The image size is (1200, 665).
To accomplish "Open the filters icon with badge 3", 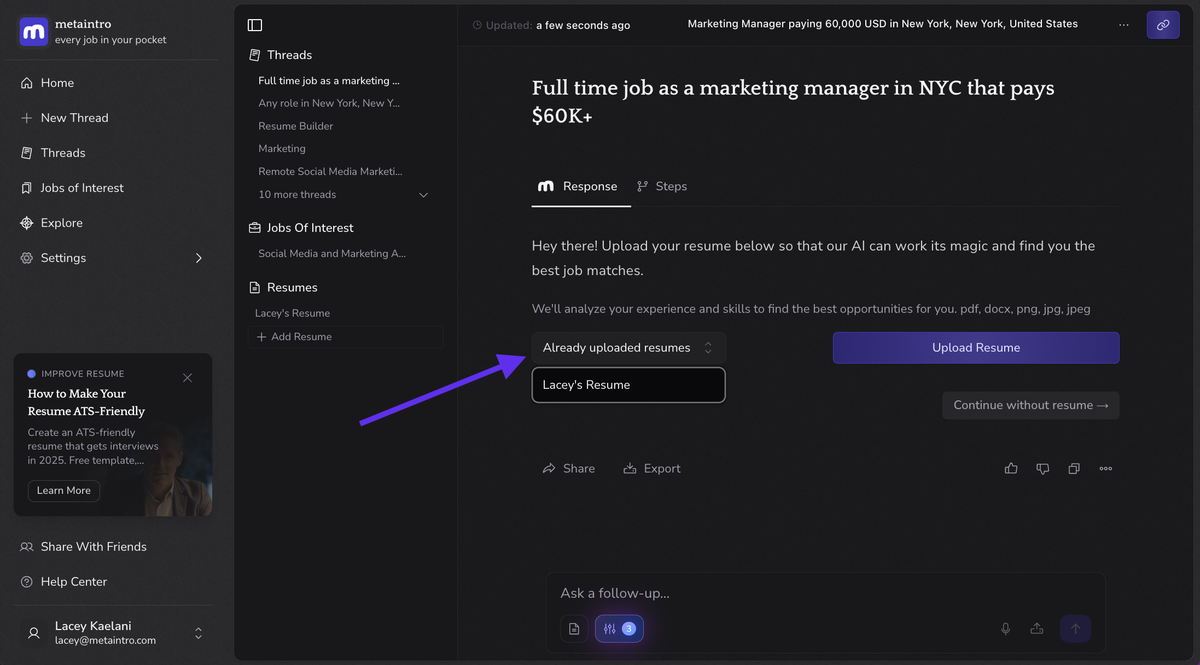I will coord(619,629).
